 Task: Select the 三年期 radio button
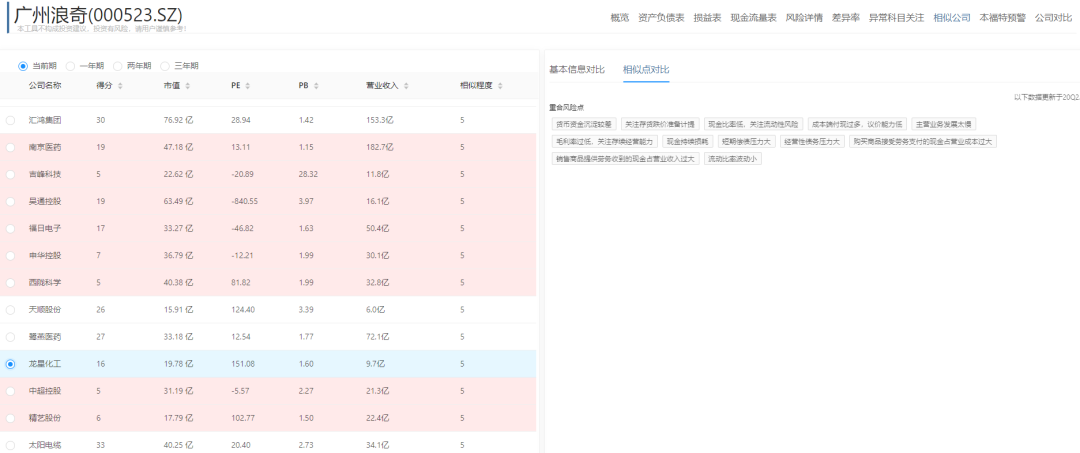[165, 66]
